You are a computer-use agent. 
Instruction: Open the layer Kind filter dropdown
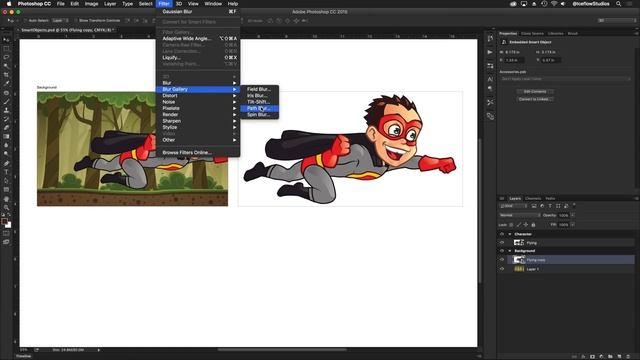[513, 206]
